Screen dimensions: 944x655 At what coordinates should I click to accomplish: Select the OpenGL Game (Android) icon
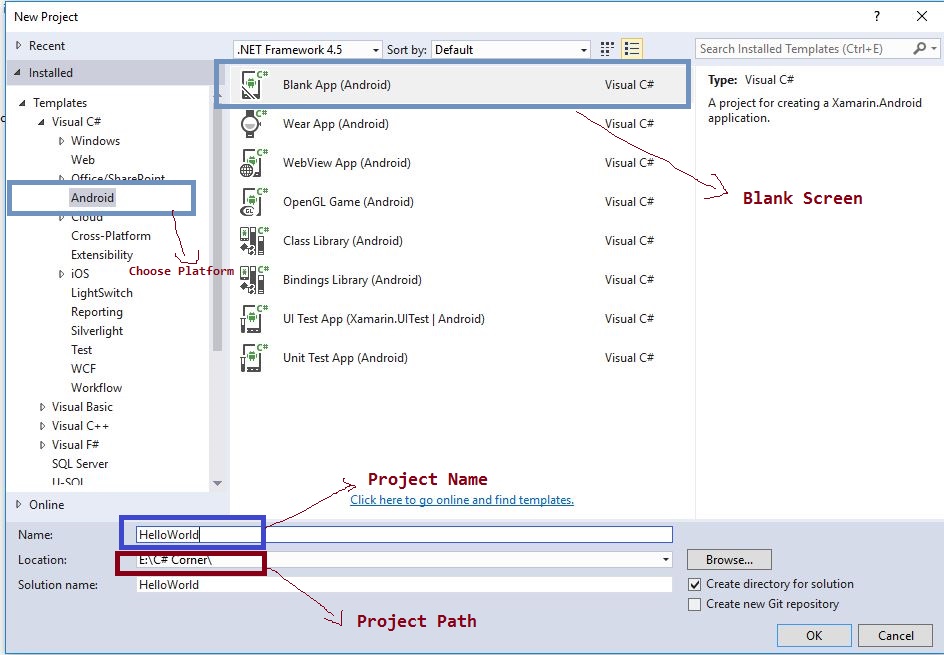tap(254, 202)
